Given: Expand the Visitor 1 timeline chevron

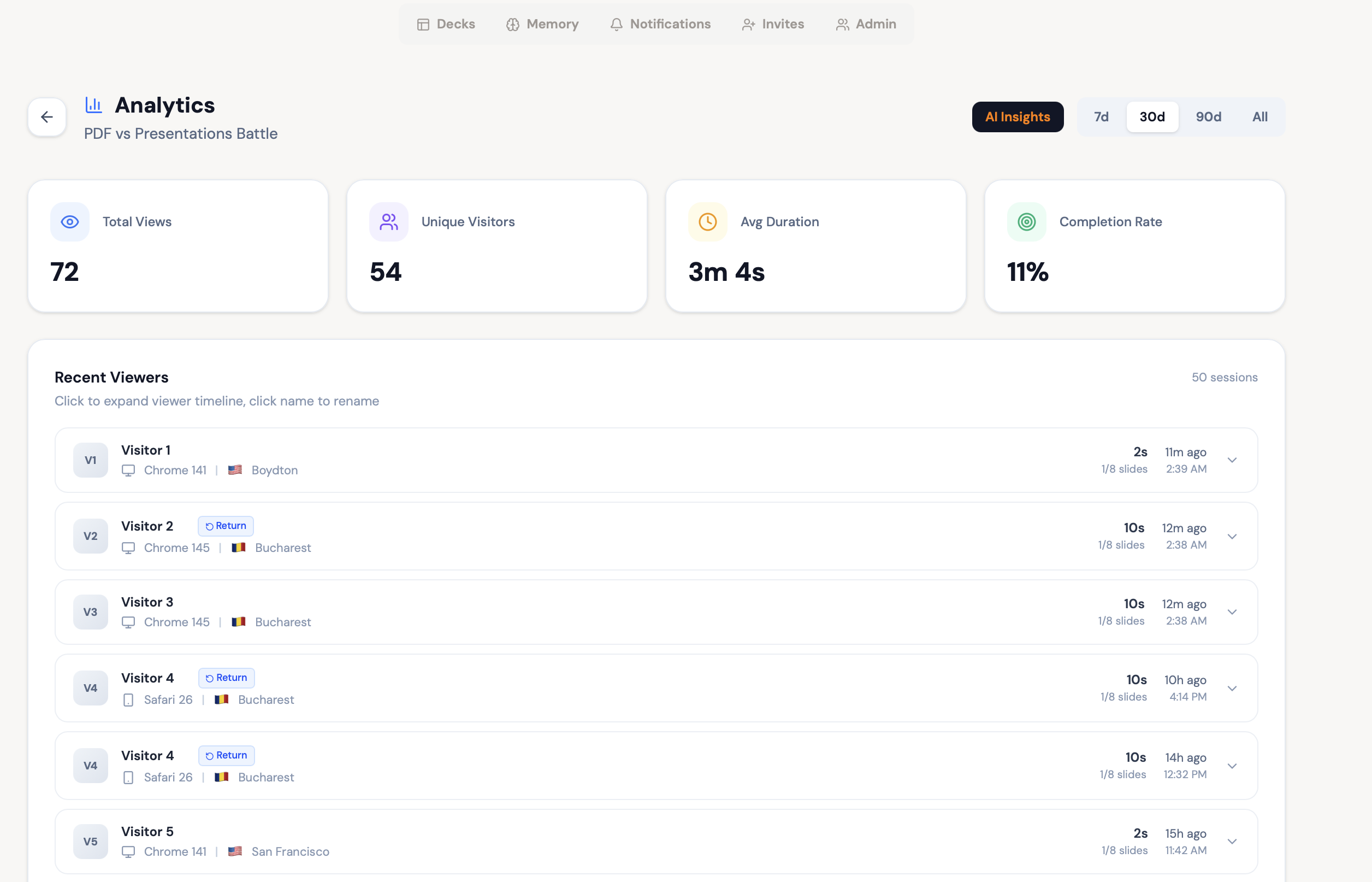Looking at the screenshot, I should tap(1232, 460).
